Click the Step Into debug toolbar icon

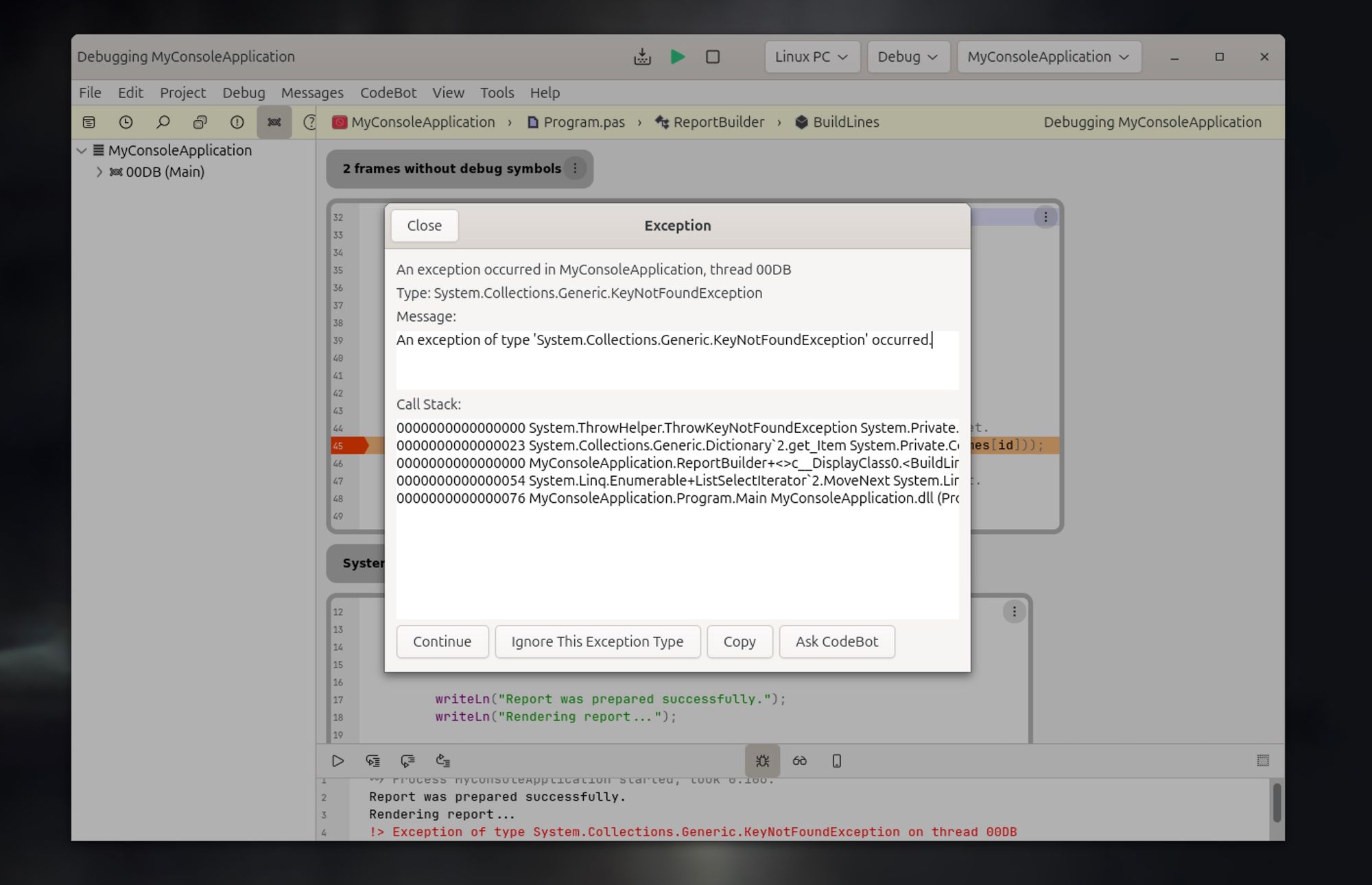pyautogui.click(x=373, y=761)
